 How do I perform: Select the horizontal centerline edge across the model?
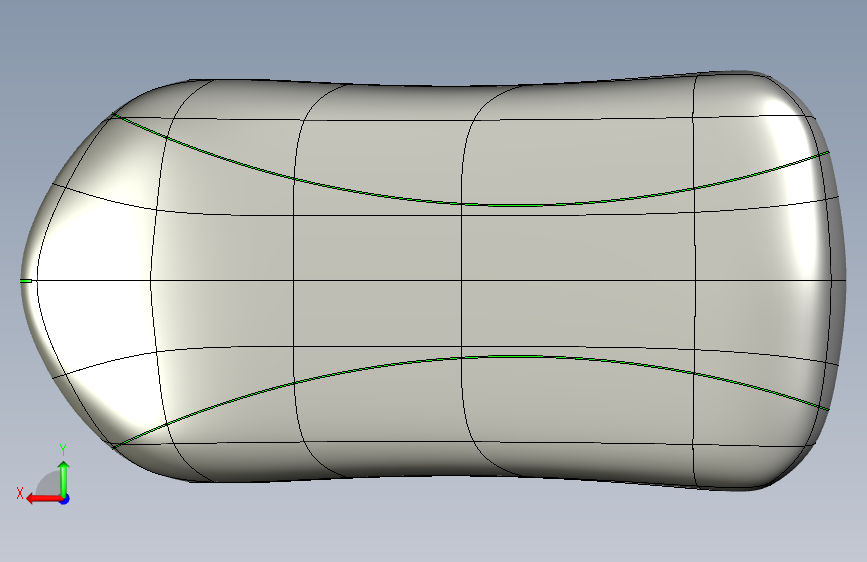pyautogui.click(x=437, y=281)
